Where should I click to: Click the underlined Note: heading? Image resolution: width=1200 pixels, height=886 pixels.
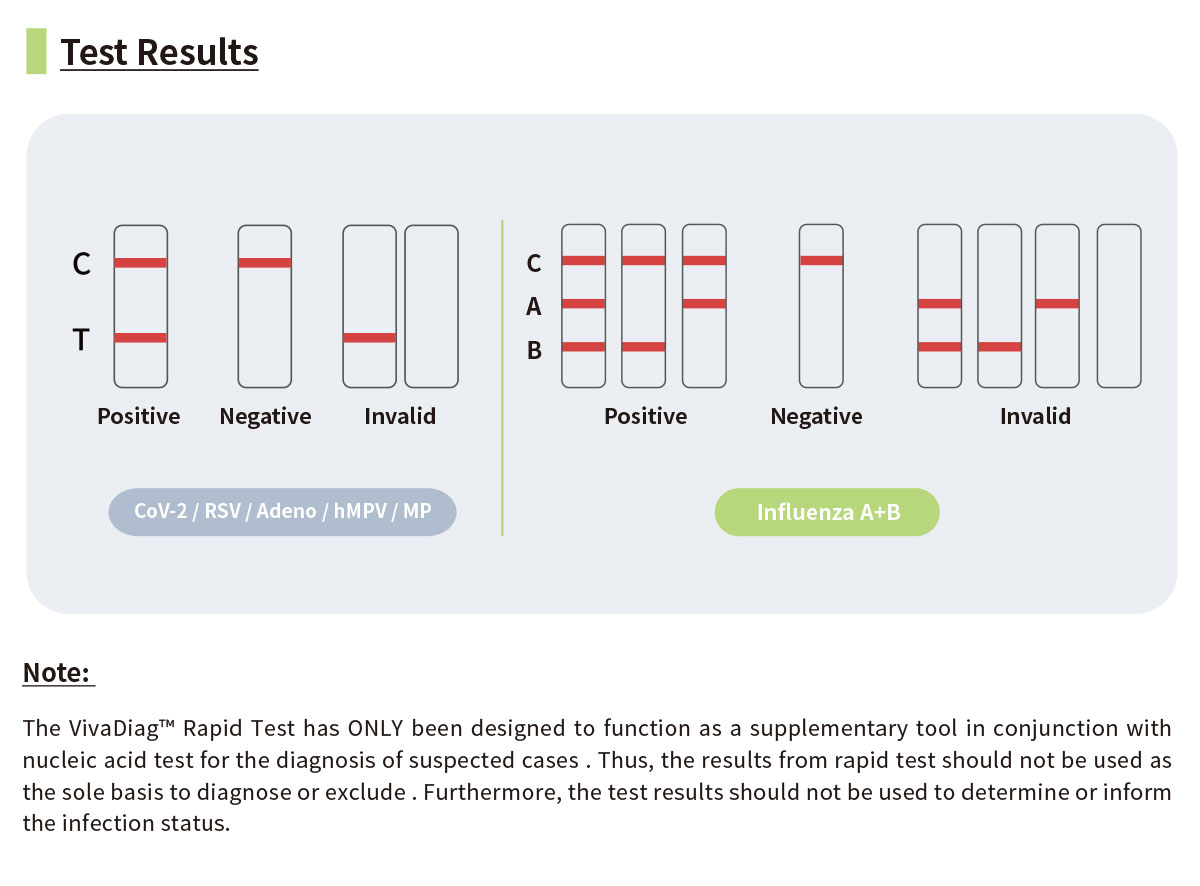[57, 672]
